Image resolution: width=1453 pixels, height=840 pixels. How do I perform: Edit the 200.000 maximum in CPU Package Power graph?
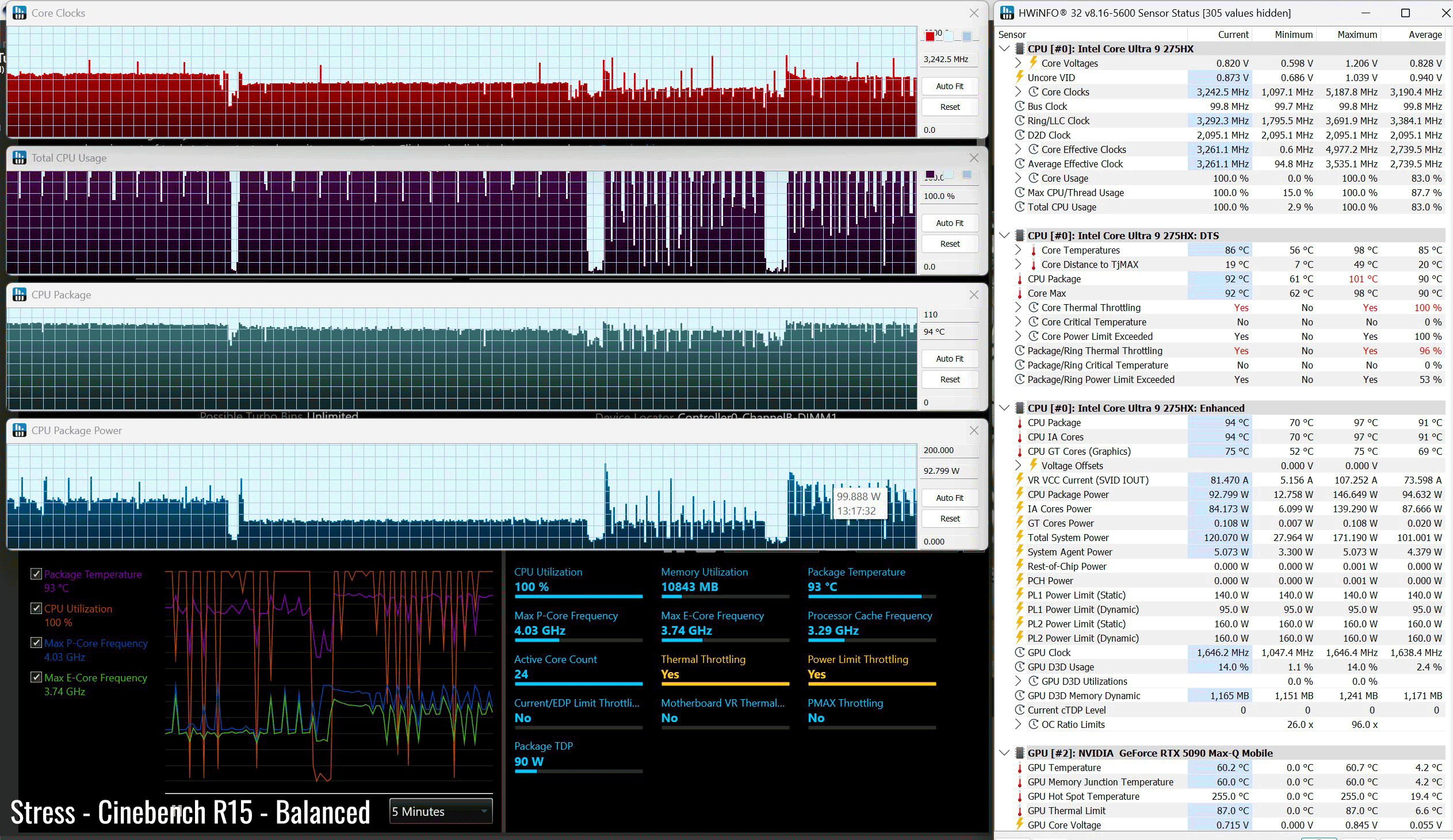pos(949,450)
